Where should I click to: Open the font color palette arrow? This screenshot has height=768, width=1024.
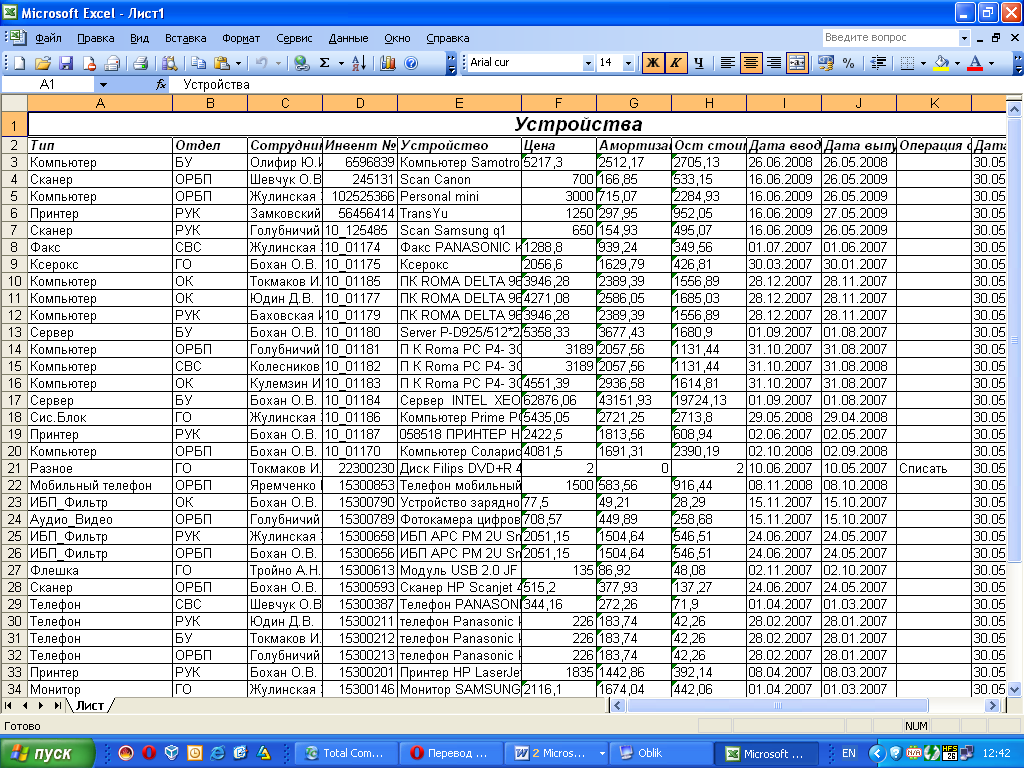point(991,63)
